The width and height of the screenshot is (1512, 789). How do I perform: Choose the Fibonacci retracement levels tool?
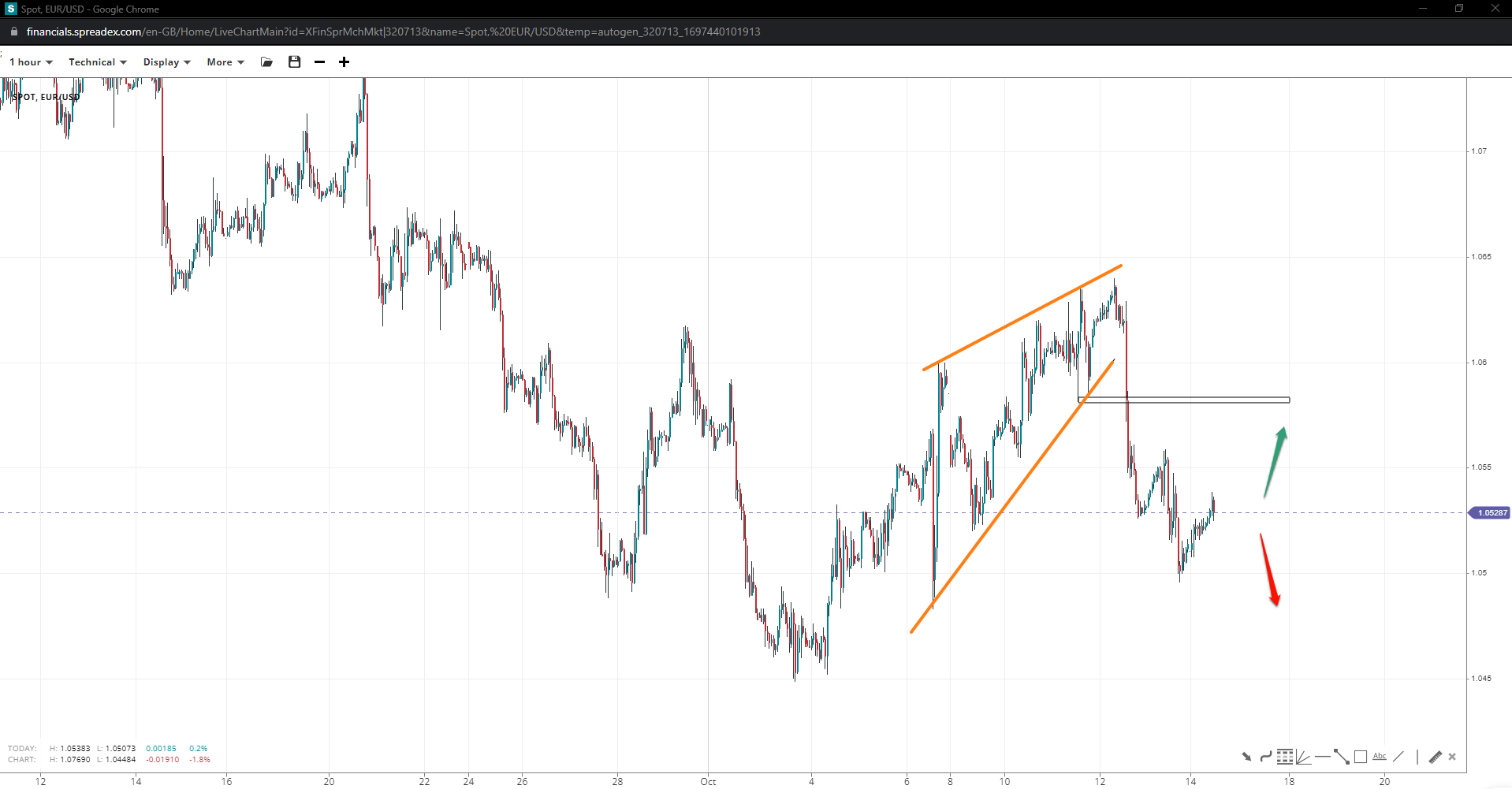pos(1285,757)
